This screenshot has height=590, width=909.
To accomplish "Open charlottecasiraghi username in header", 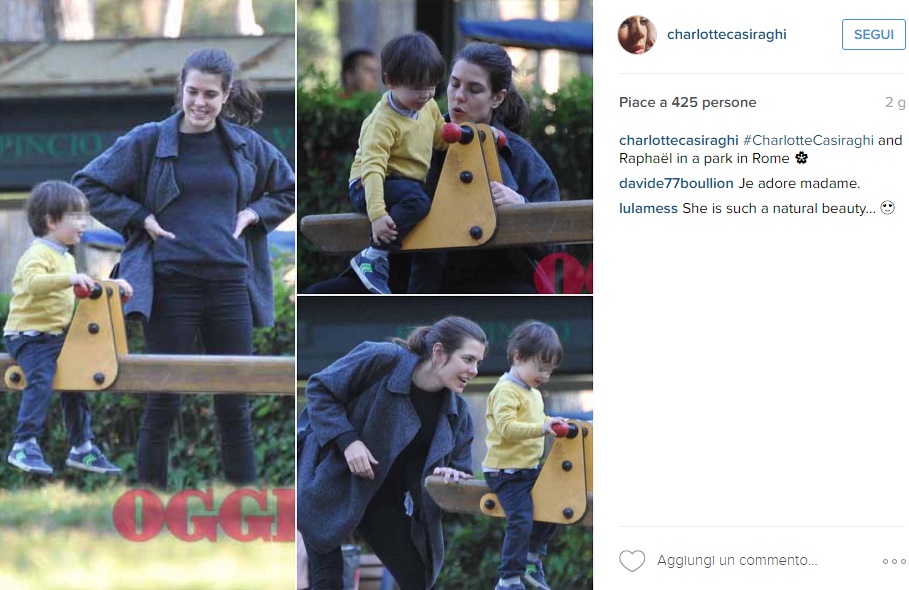I will point(726,34).
